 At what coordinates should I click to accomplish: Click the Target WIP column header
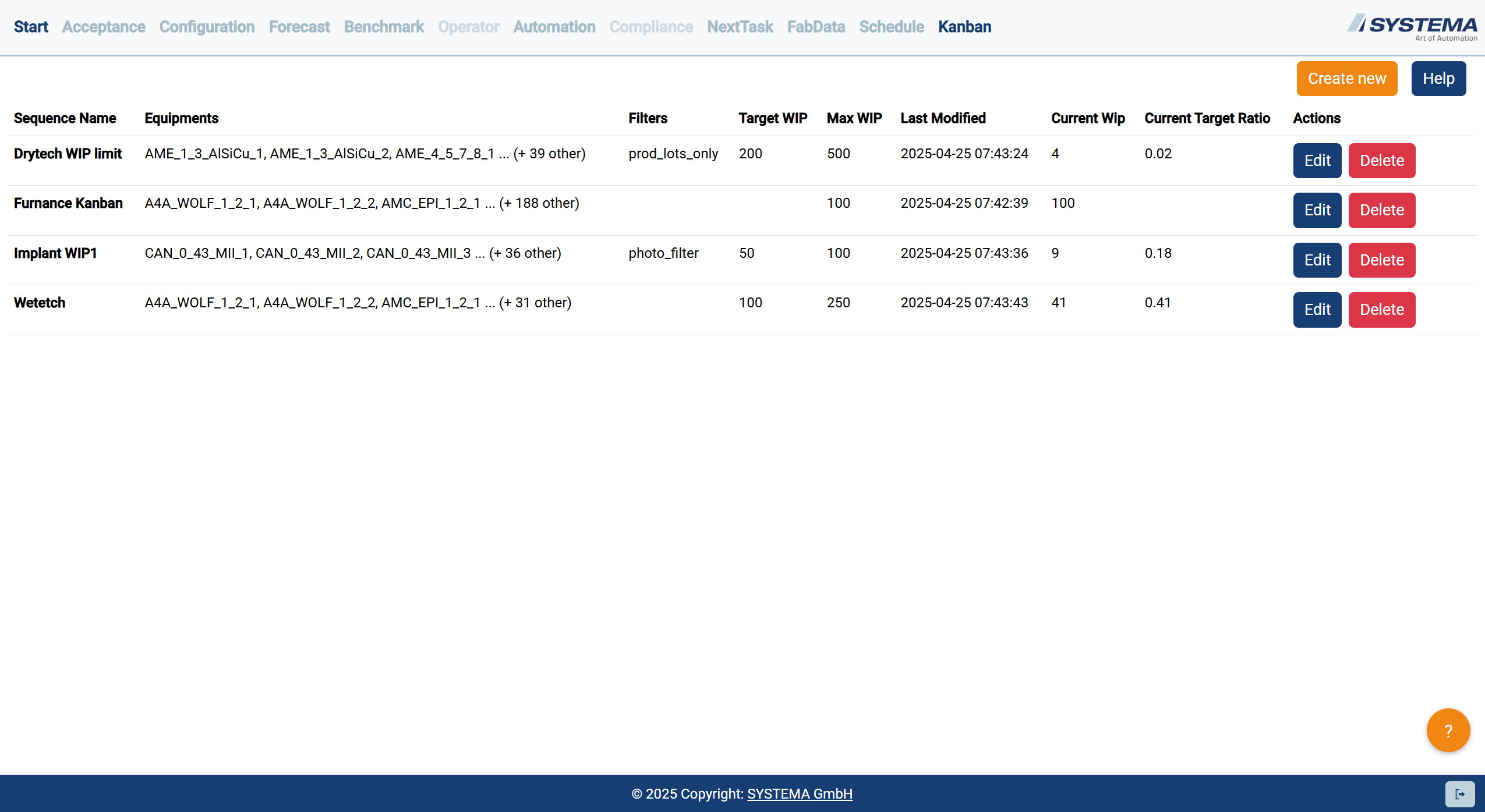click(773, 118)
